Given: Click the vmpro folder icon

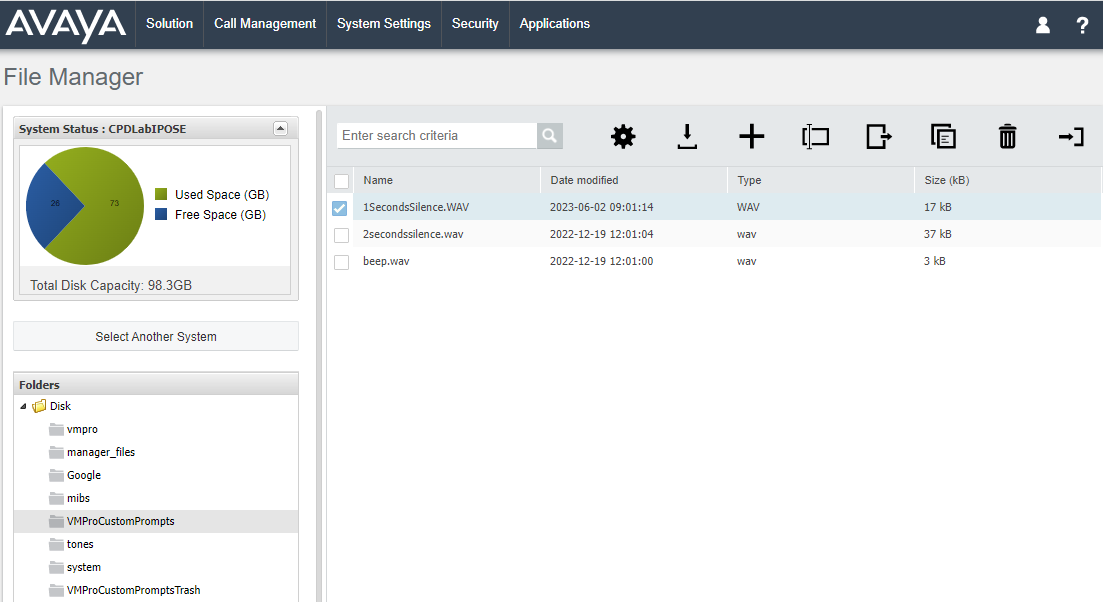Looking at the screenshot, I should click(56, 429).
